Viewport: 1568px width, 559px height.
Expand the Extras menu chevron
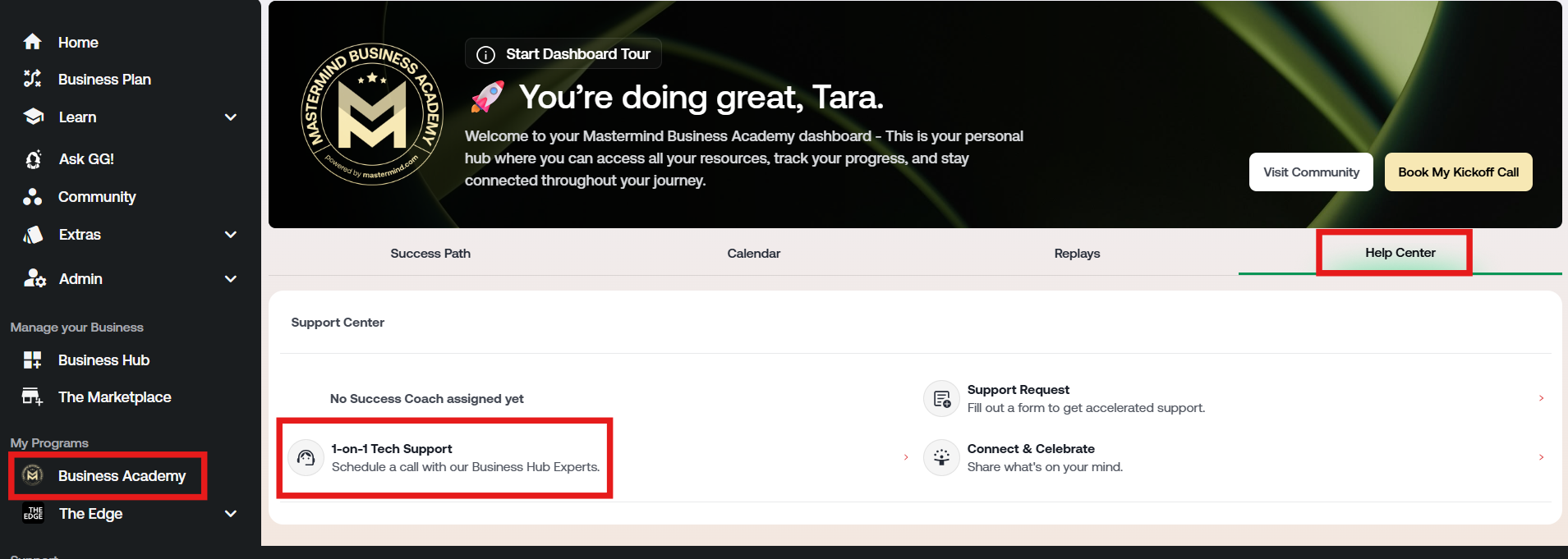pyautogui.click(x=231, y=235)
